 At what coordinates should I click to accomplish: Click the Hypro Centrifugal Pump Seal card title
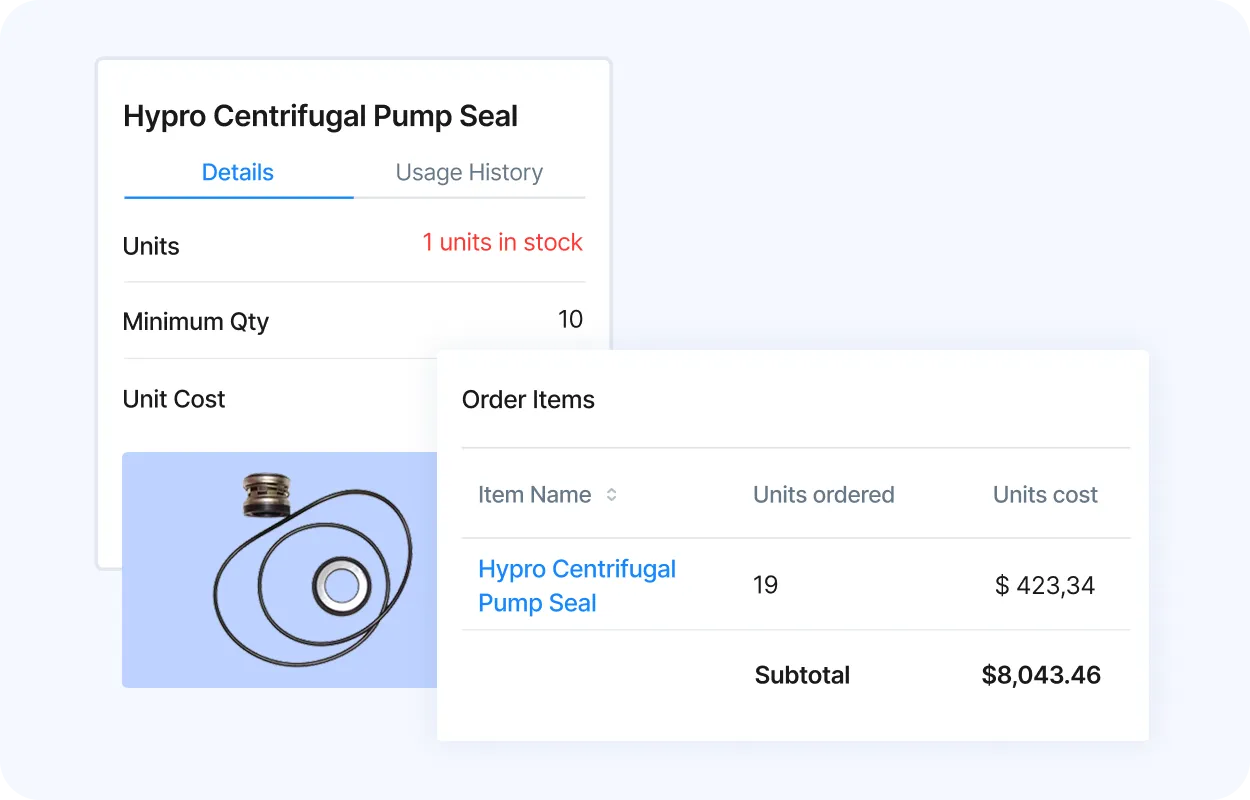pos(320,116)
